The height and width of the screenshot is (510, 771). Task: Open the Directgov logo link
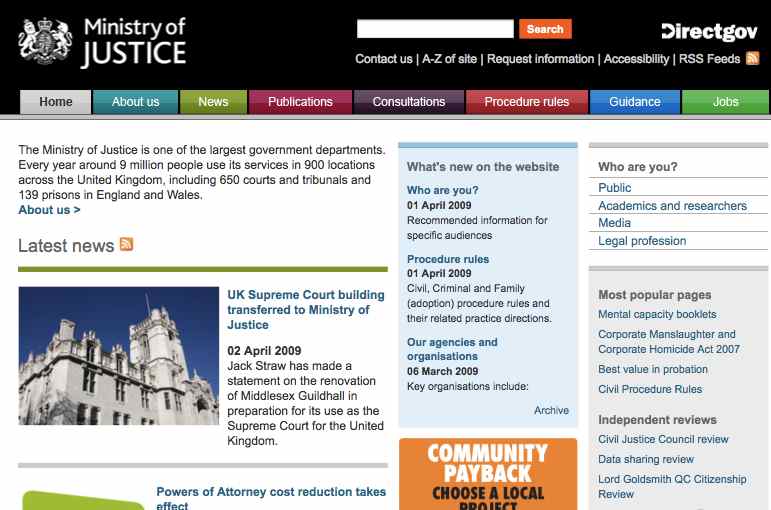709,32
